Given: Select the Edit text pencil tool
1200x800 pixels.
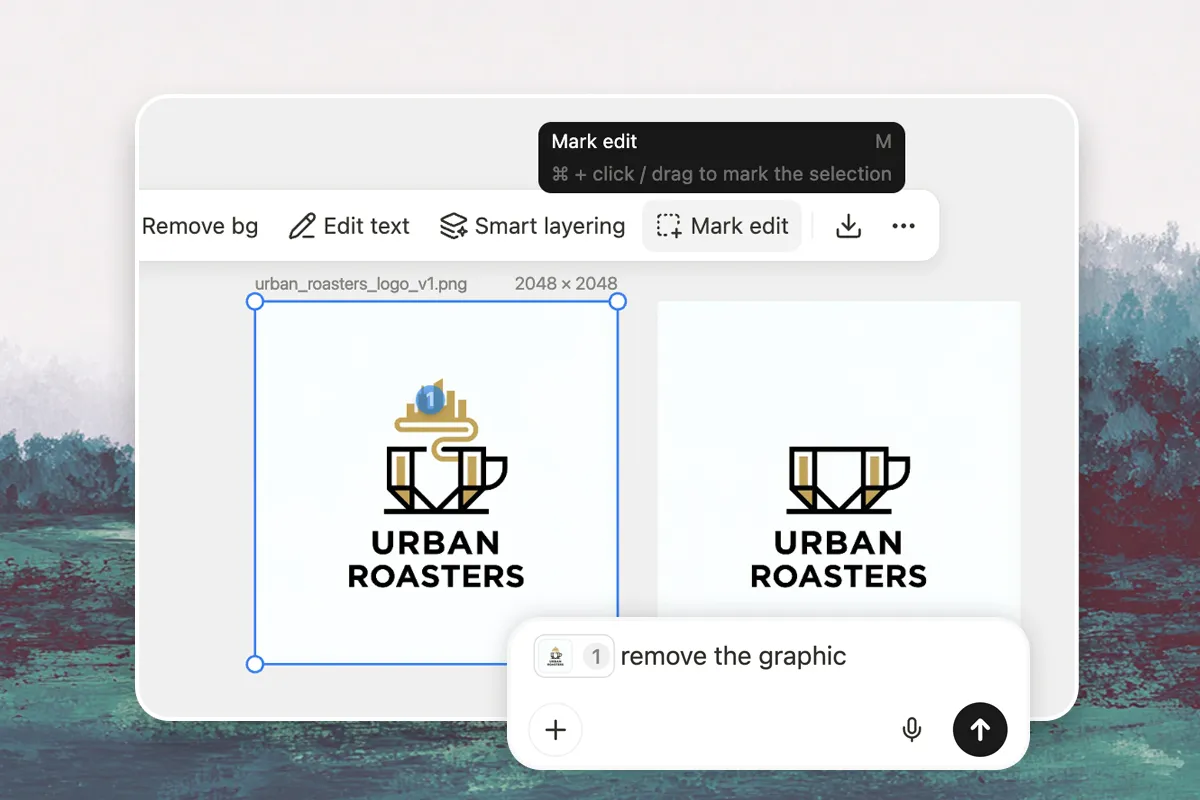Looking at the screenshot, I should pyautogui.click(x=350, y=226).
